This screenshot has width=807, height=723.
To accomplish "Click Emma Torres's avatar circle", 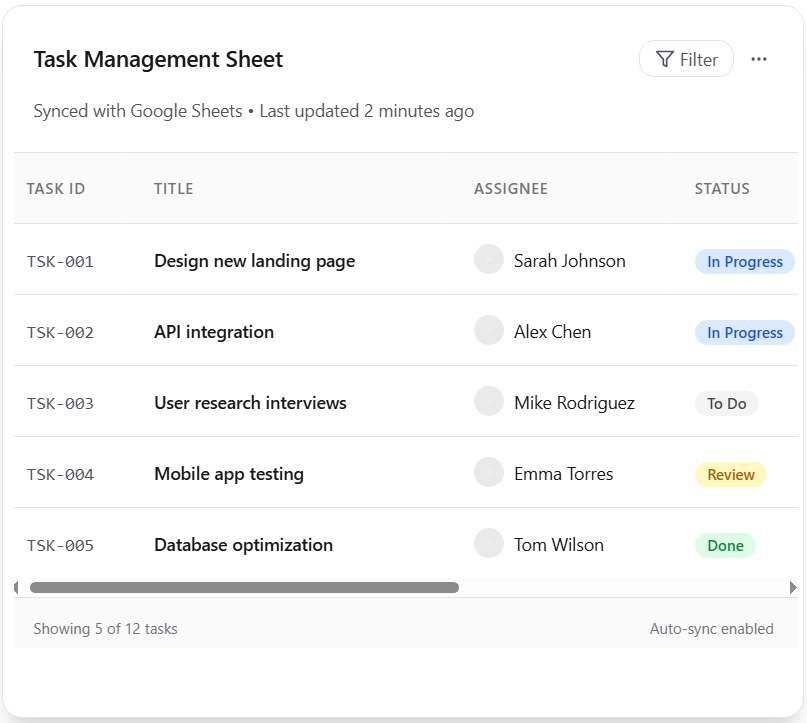I will pos(488,472).
